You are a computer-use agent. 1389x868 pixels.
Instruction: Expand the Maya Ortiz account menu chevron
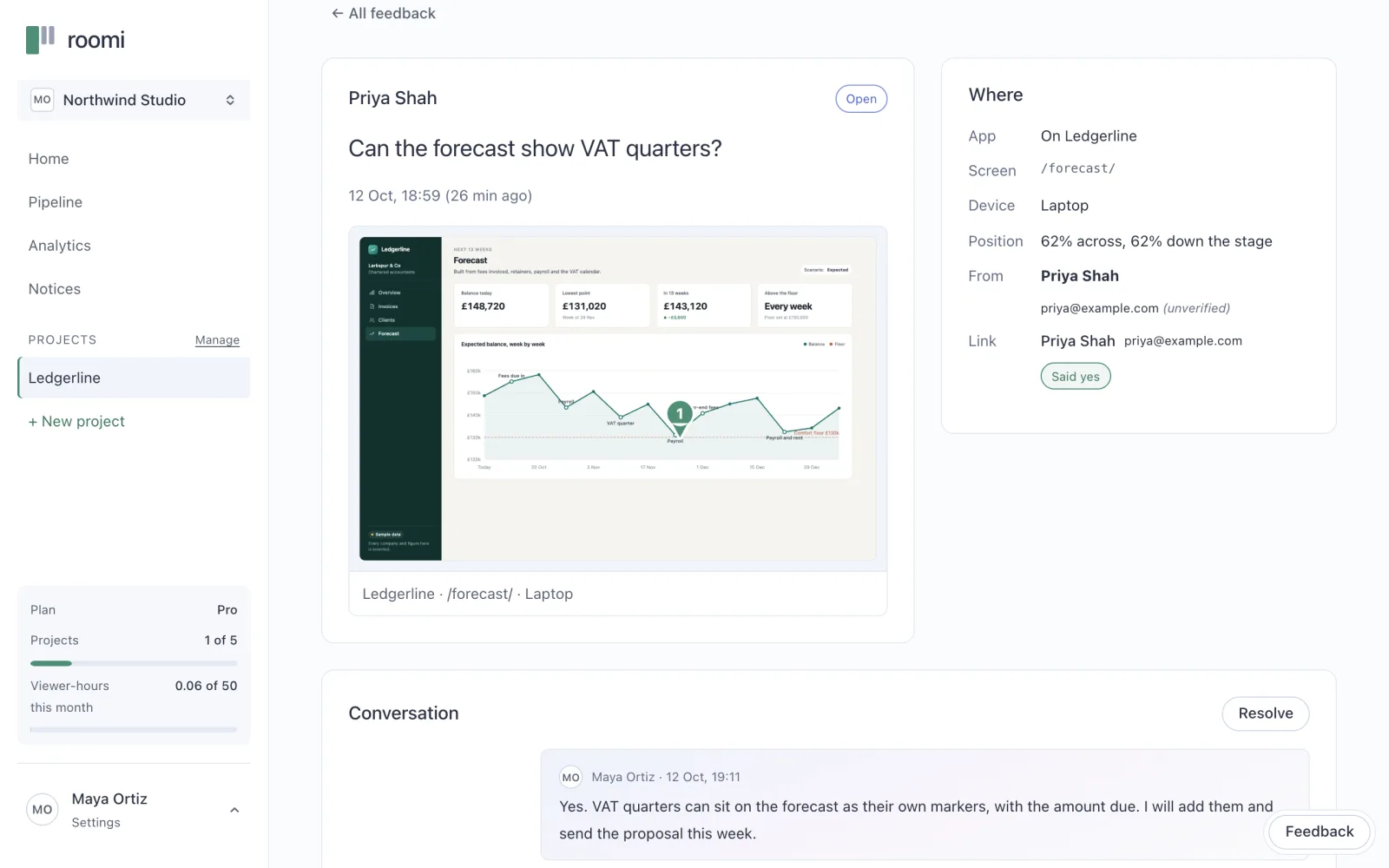click(234, 810)
